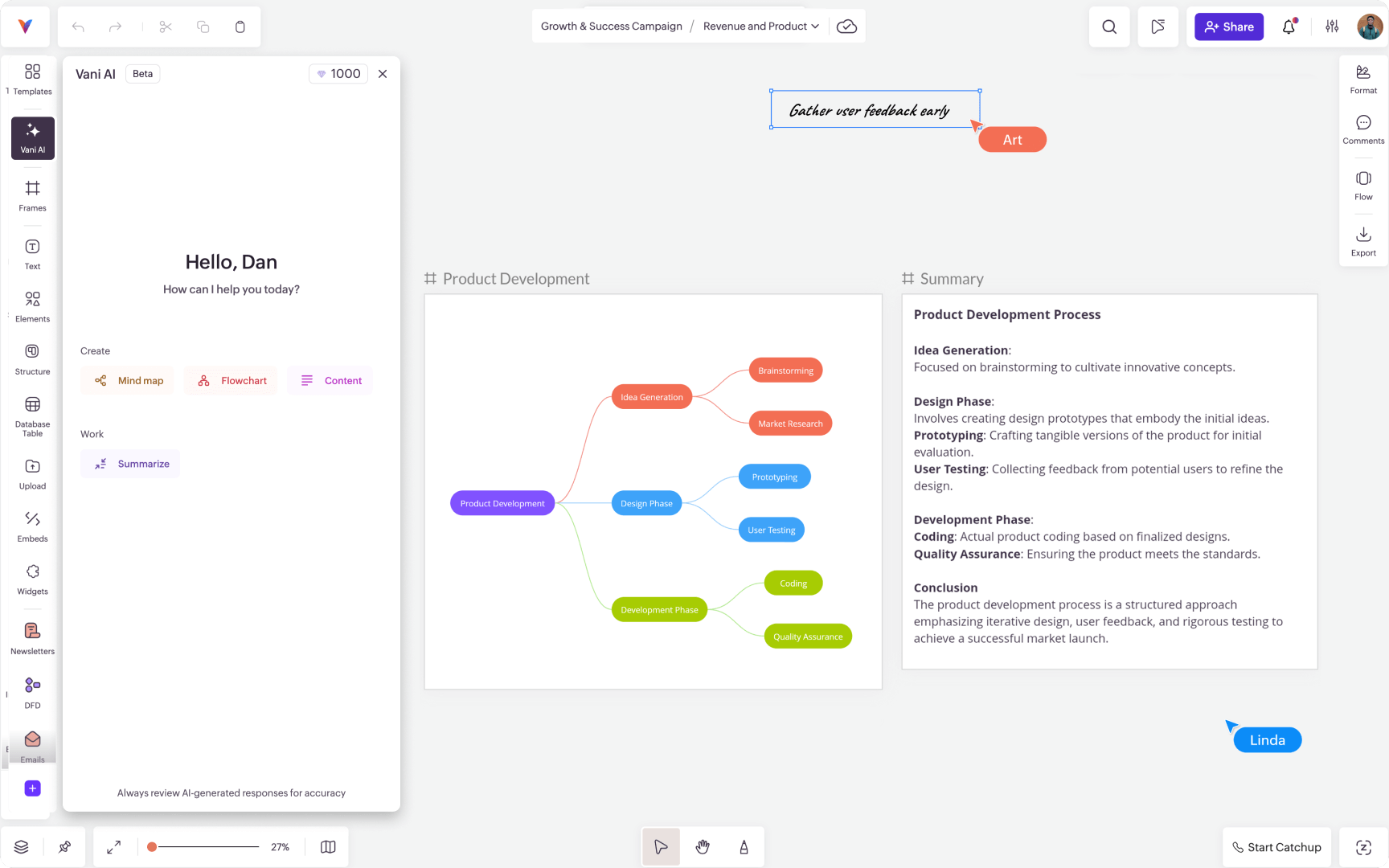Open the Vani AI panel
The image size is (1389, 868).
coord(32,137)
